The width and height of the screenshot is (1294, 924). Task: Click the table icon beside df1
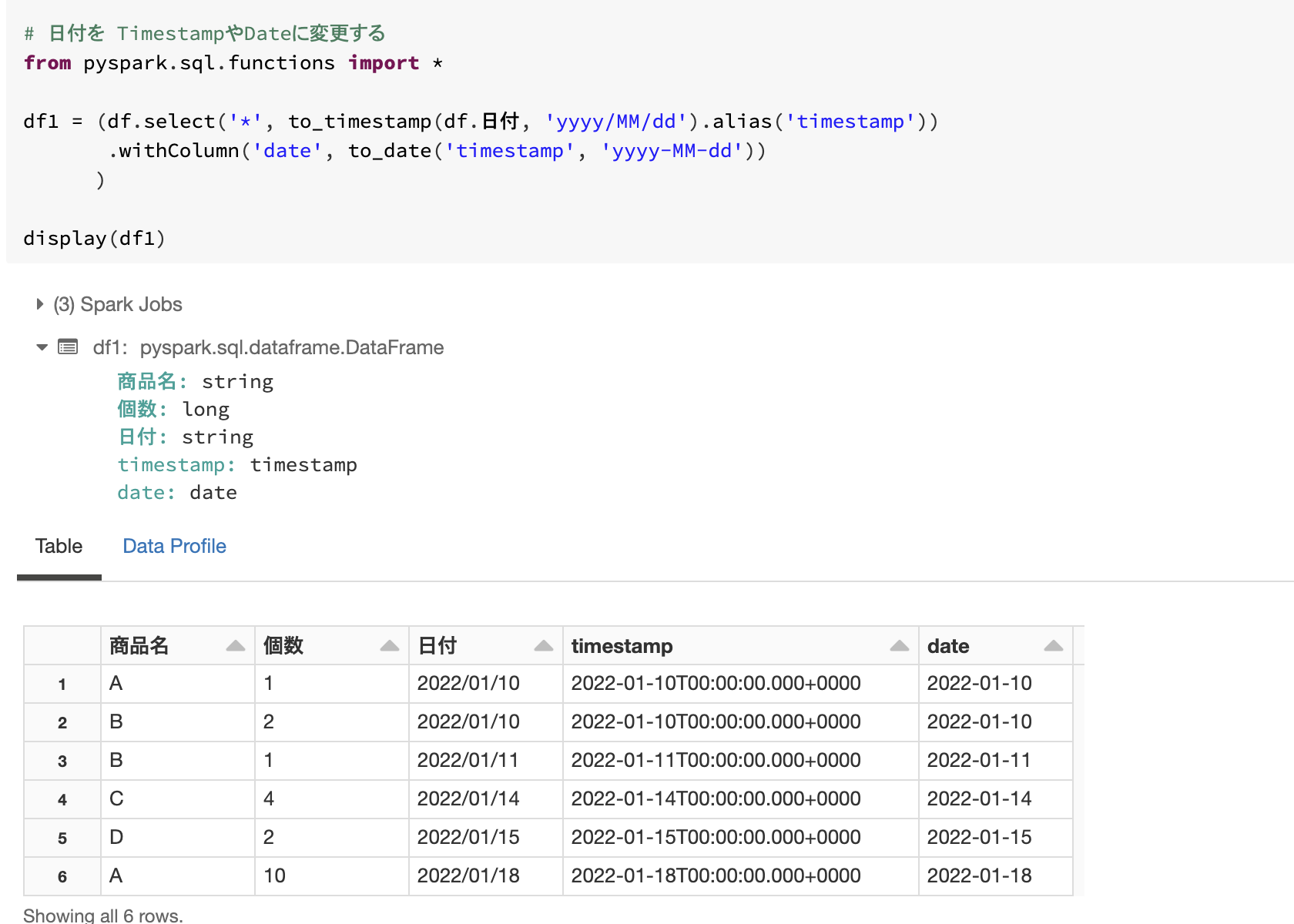tap(68, 347)
